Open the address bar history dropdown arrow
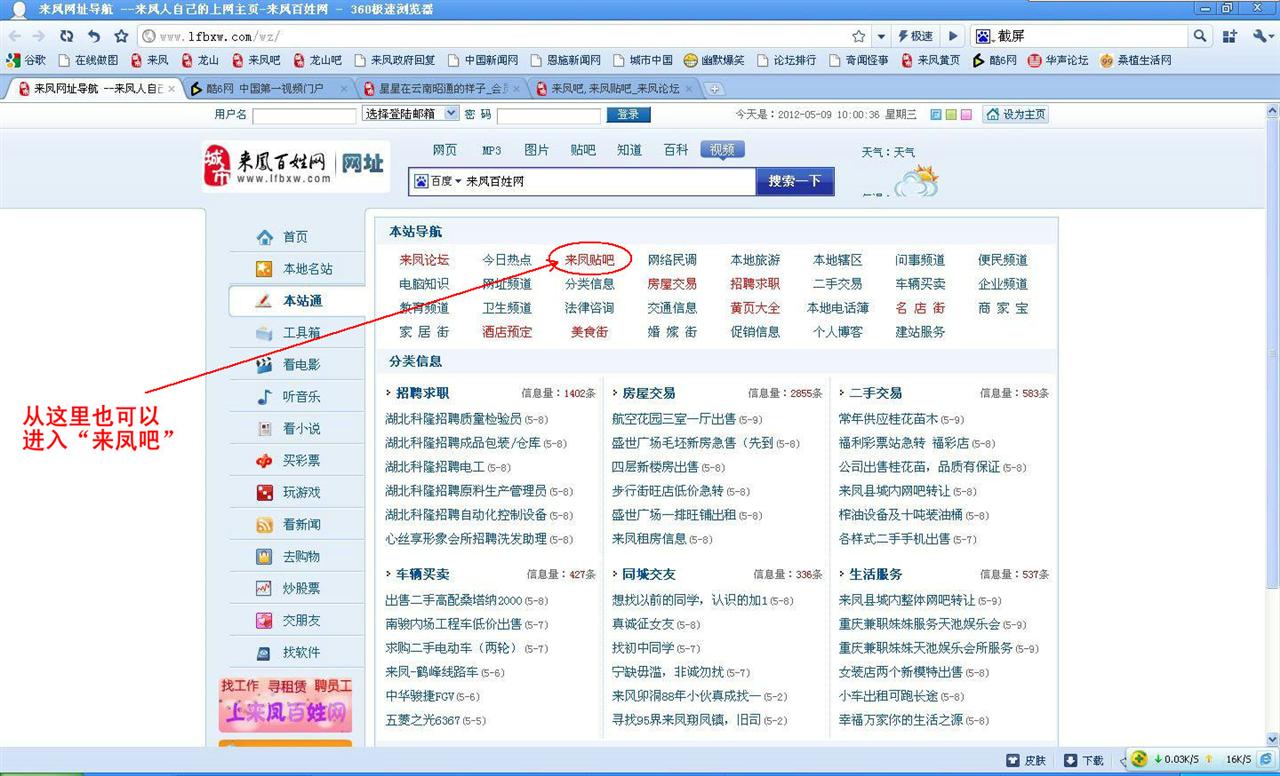The height and width of the screenshot is (776, 1280). tap(881, 36)
